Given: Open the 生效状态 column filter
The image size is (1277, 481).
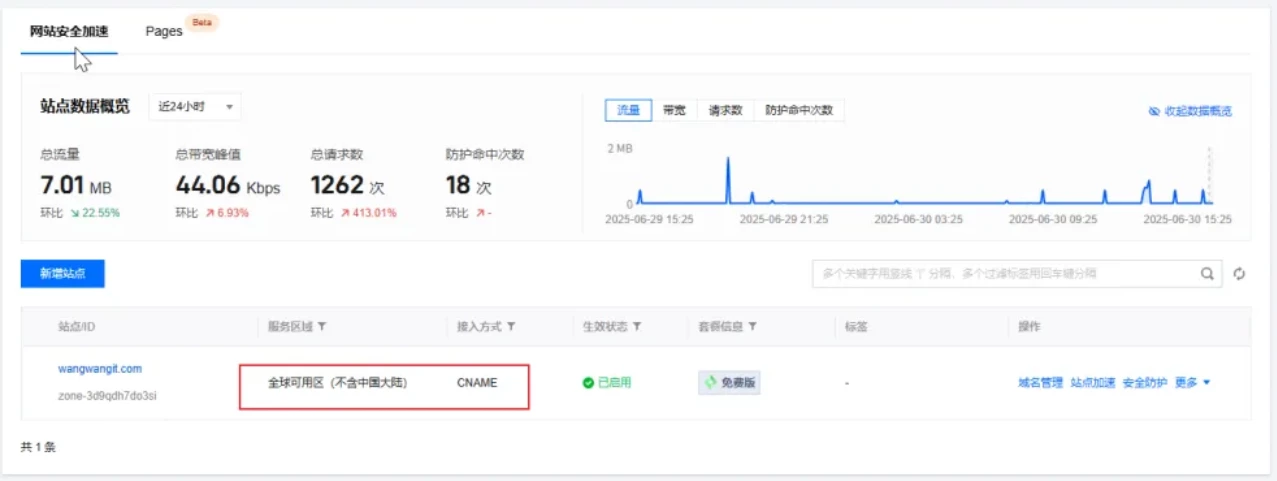Looking at the screenshot, I should (637, 327).
